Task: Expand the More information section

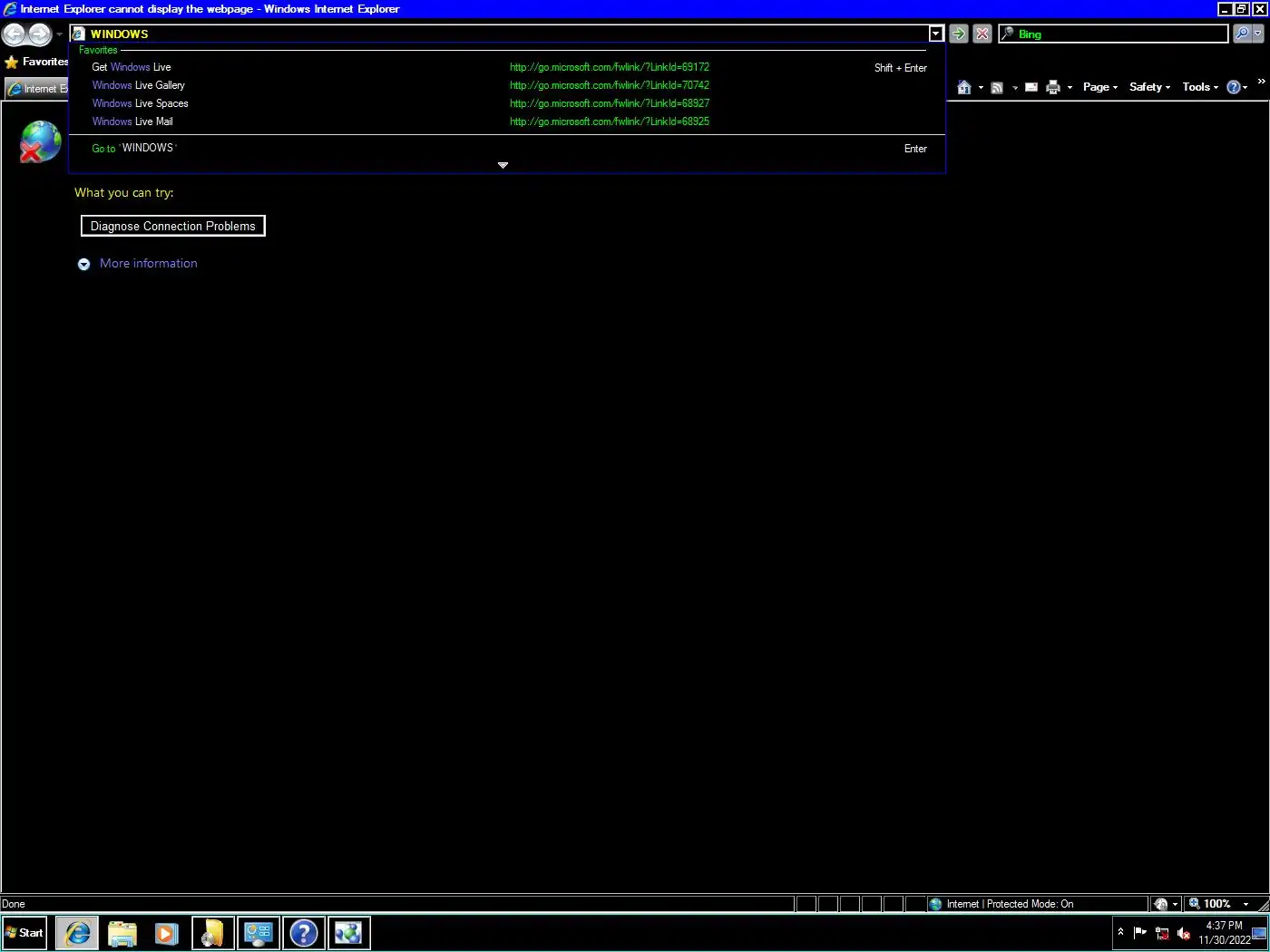Action: 83,264
